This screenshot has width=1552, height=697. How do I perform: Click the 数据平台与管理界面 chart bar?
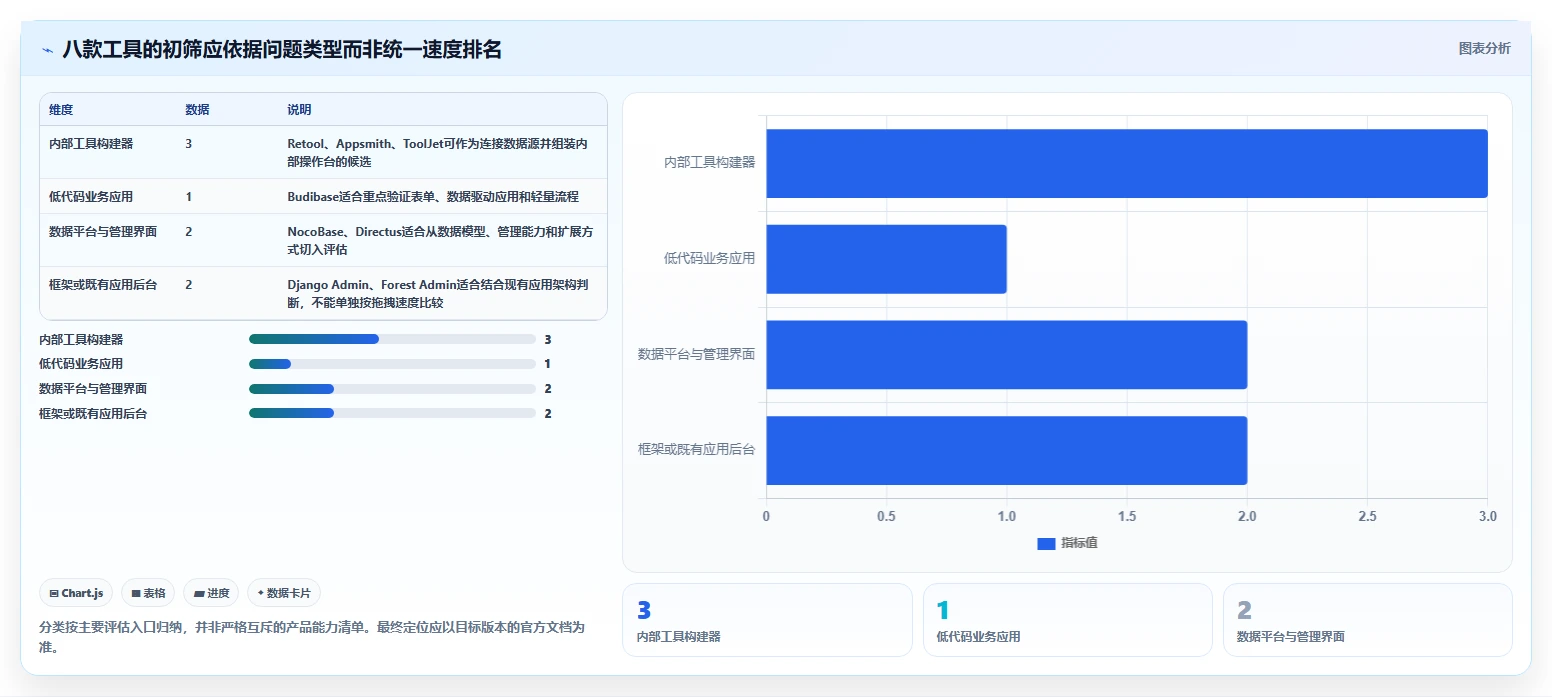pyautogui.click(x=1007, y=354)
